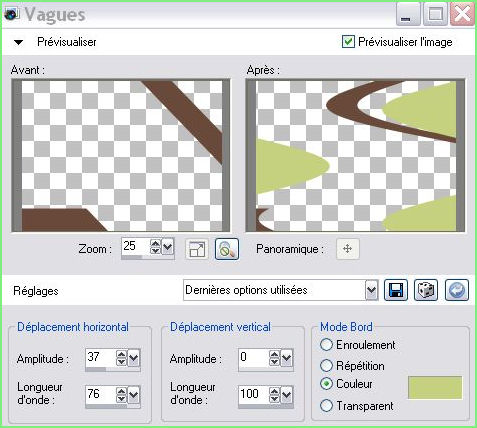
Task: Click the Panoramique navigate cross icon
Action: (x=348, y=249)
